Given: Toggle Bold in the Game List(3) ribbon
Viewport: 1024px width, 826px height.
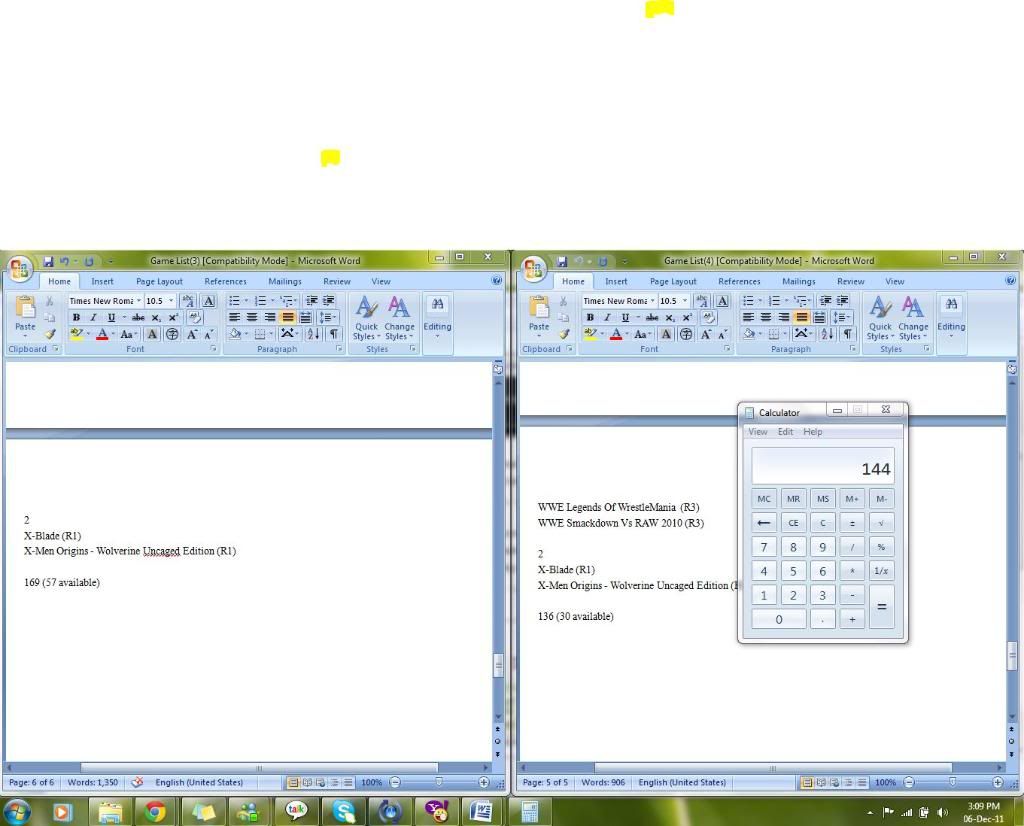Looking at the screenshot, I should pyautogui.click(x=76, y=318).
